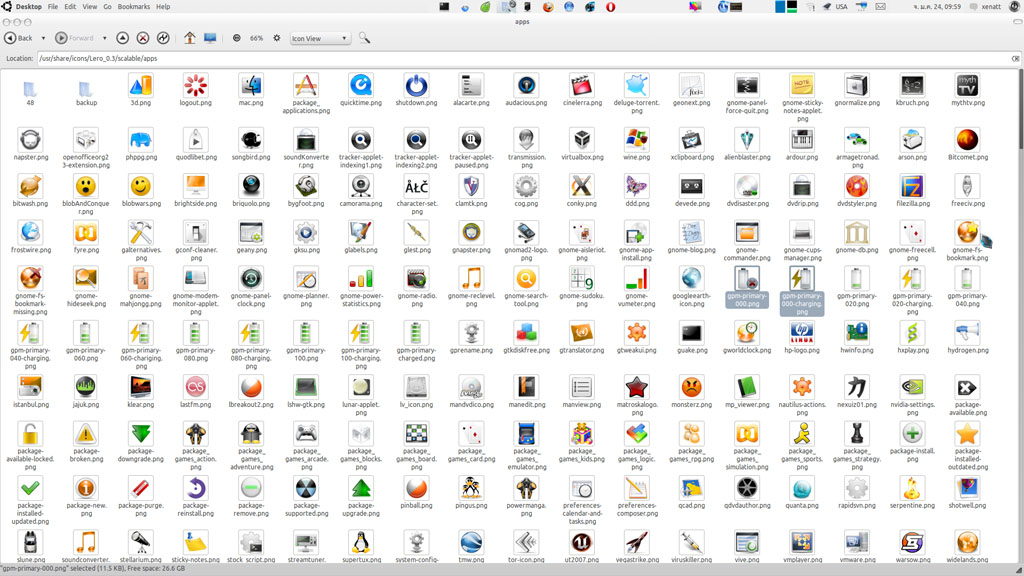Select the shutdown.png icon file

[416, 90]
